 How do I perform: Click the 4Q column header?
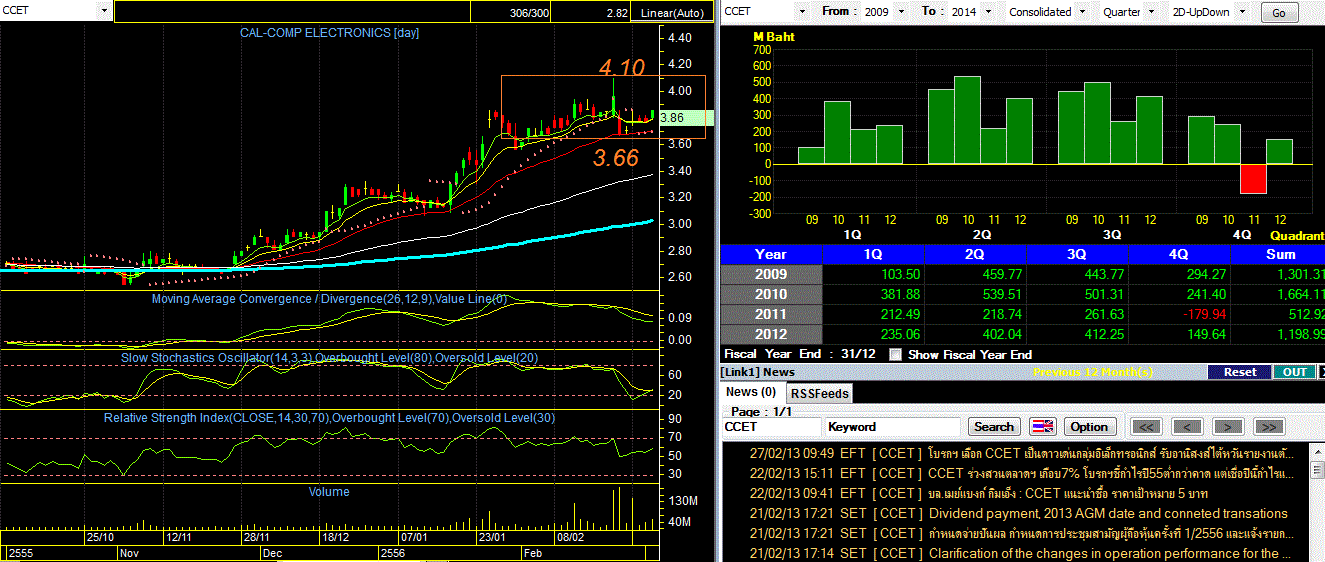point(1179,254)
